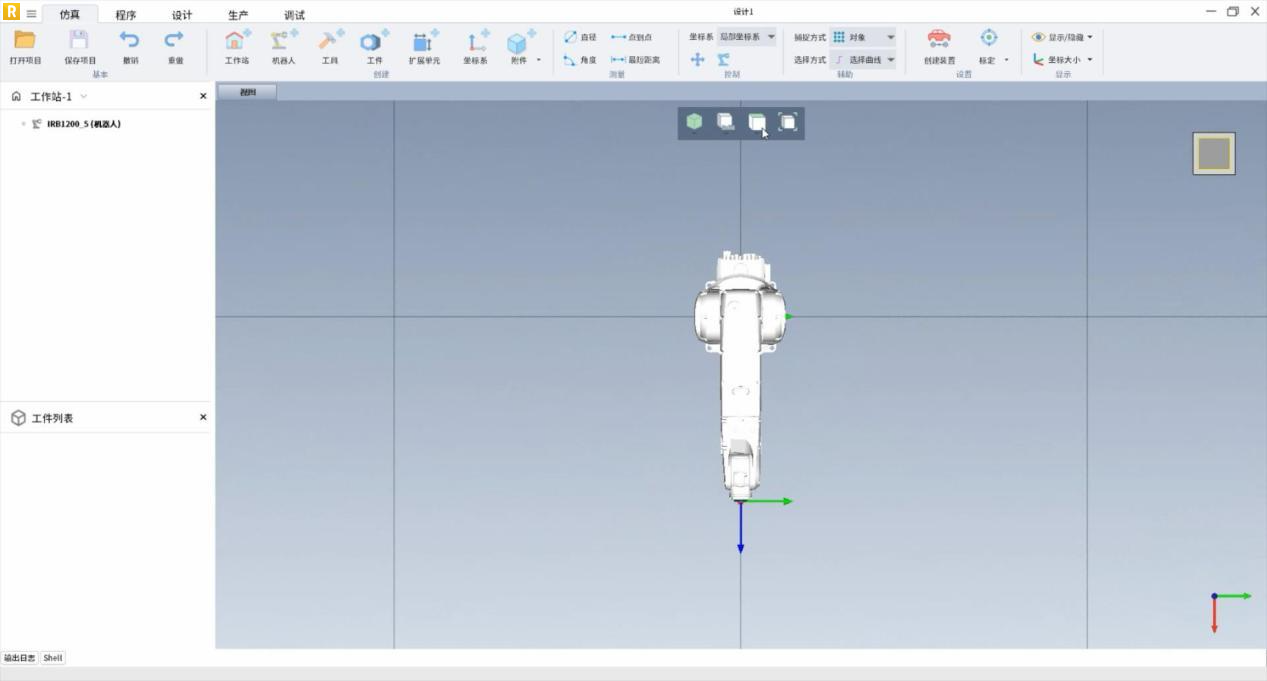Select the 直径 diameter measure tool

580,37
